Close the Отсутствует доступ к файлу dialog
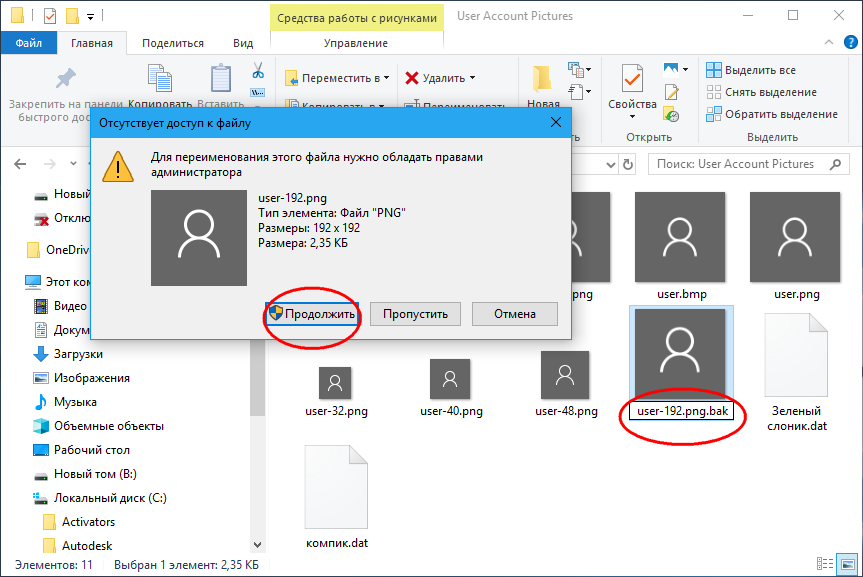 [556, 122]
